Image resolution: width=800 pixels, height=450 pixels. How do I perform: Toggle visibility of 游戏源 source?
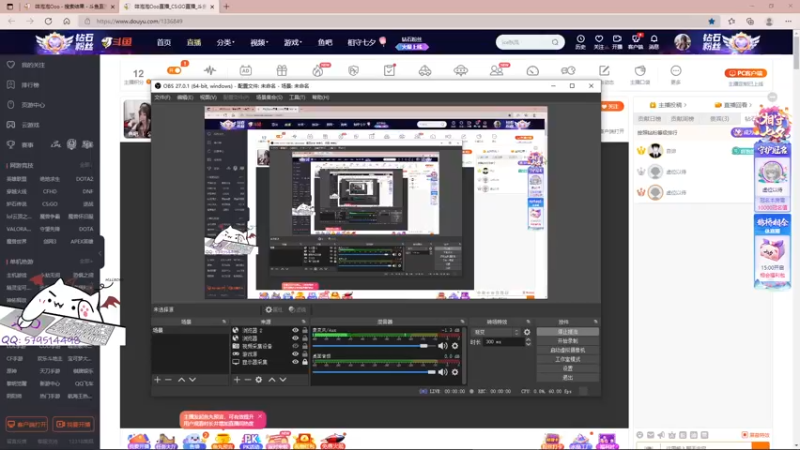[x=295, y=354]
